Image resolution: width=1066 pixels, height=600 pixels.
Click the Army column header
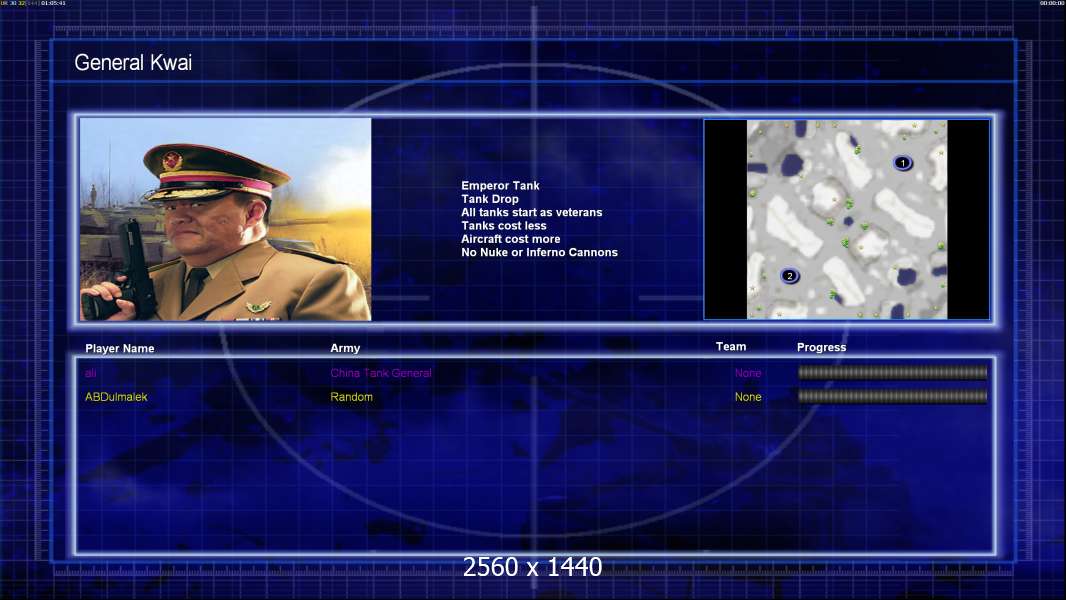click(x=345, y=348)
